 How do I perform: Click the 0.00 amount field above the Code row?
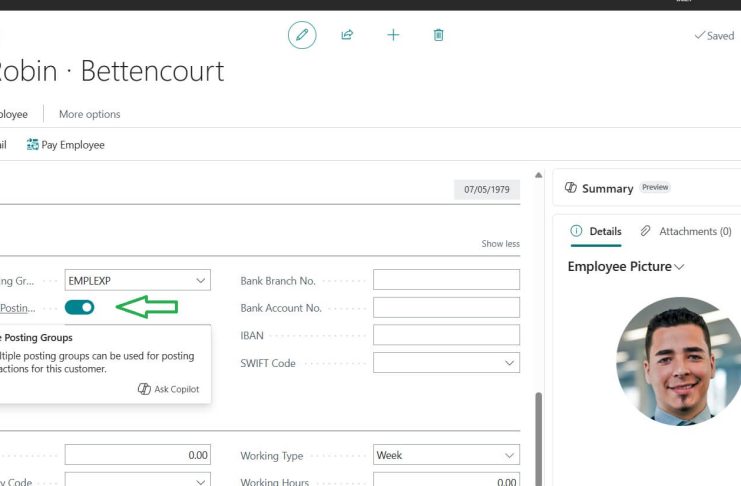click(138, 455)
